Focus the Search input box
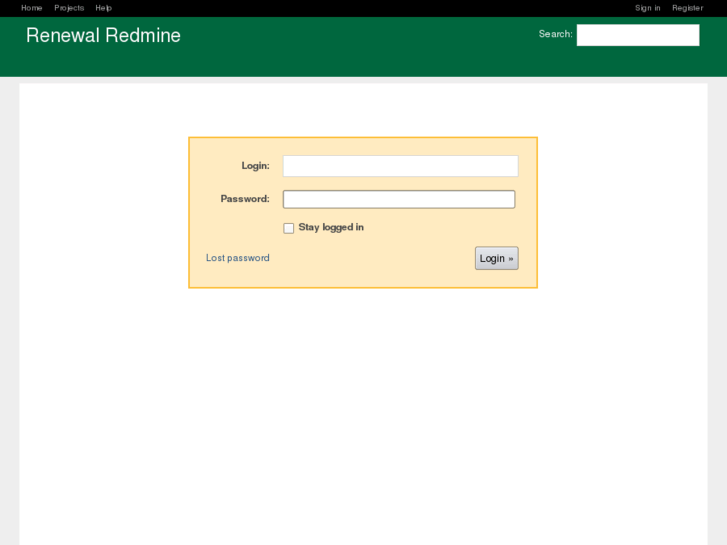 click(x=638, y=35)
